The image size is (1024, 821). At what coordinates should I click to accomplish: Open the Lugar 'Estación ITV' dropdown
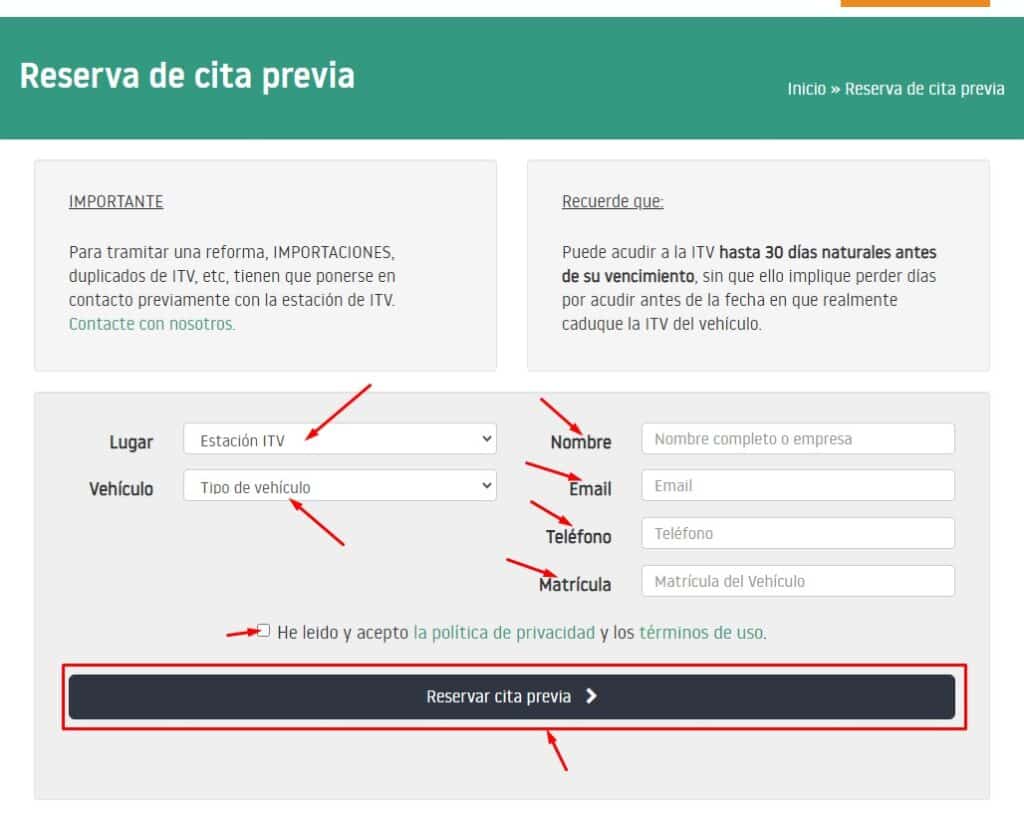coord(340,439)
